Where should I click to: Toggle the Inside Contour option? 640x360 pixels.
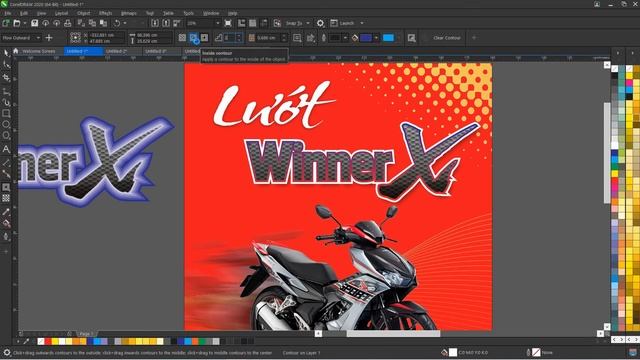tap(193, 38)
